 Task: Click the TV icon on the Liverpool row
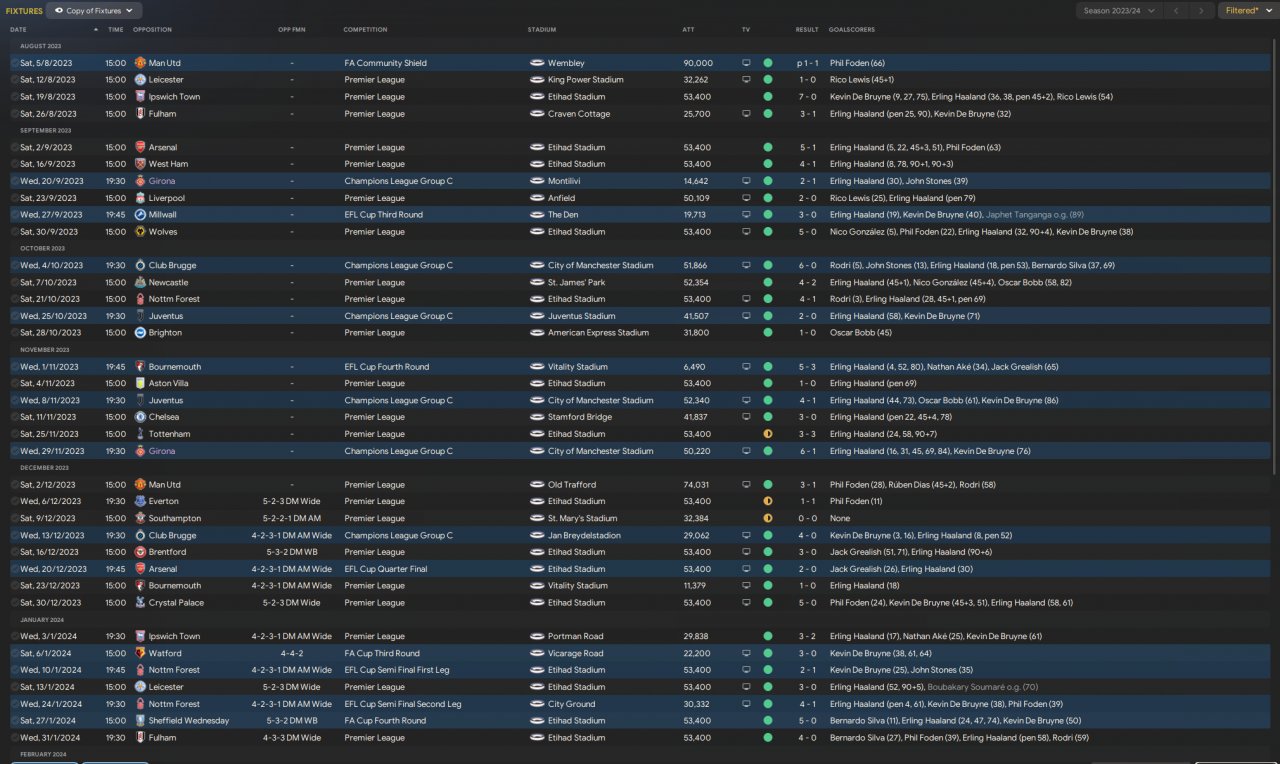click(x=746, y=198)
